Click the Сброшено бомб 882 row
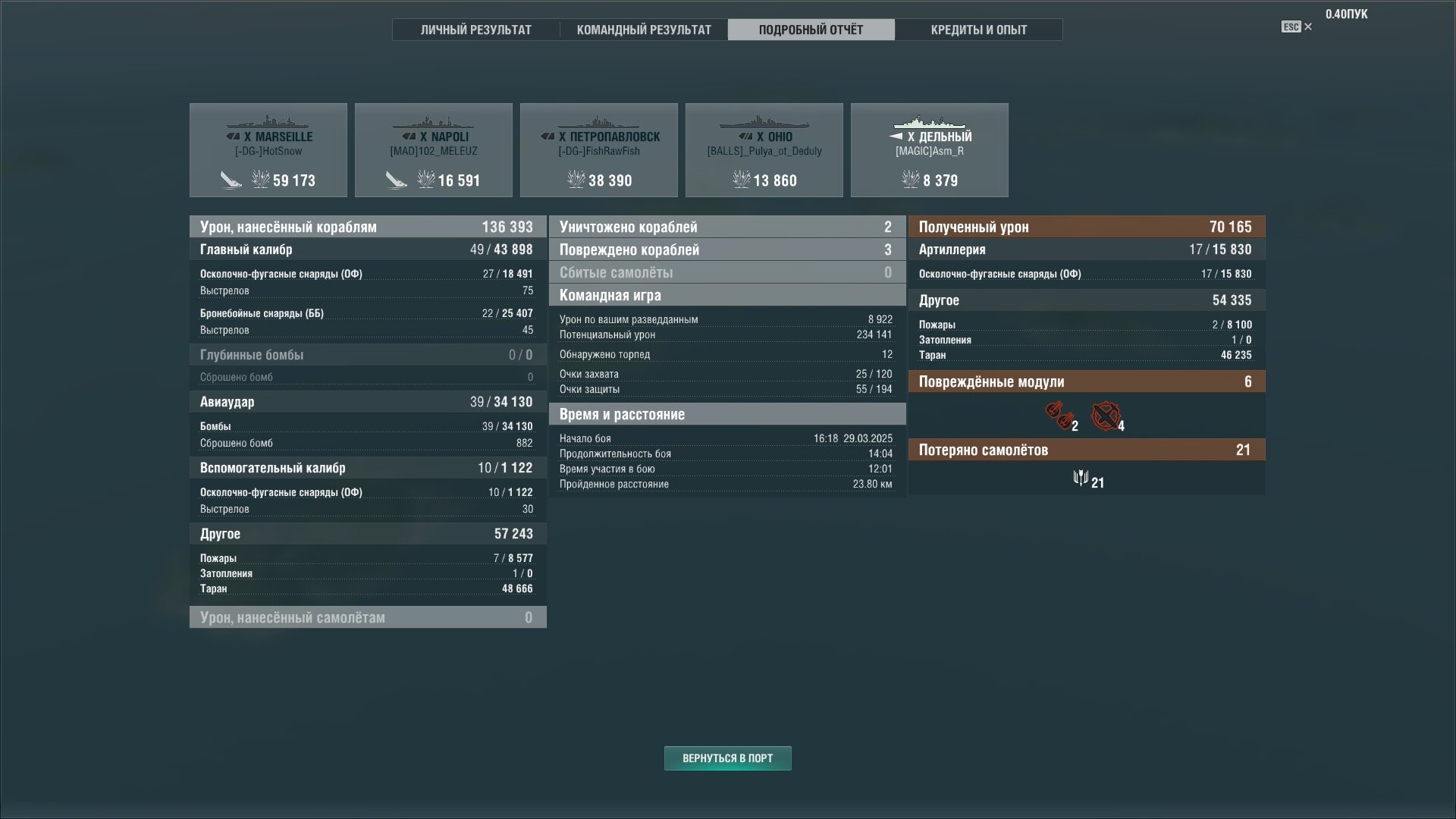Viewport: 1456px width, 819px height. pos(366,443)
